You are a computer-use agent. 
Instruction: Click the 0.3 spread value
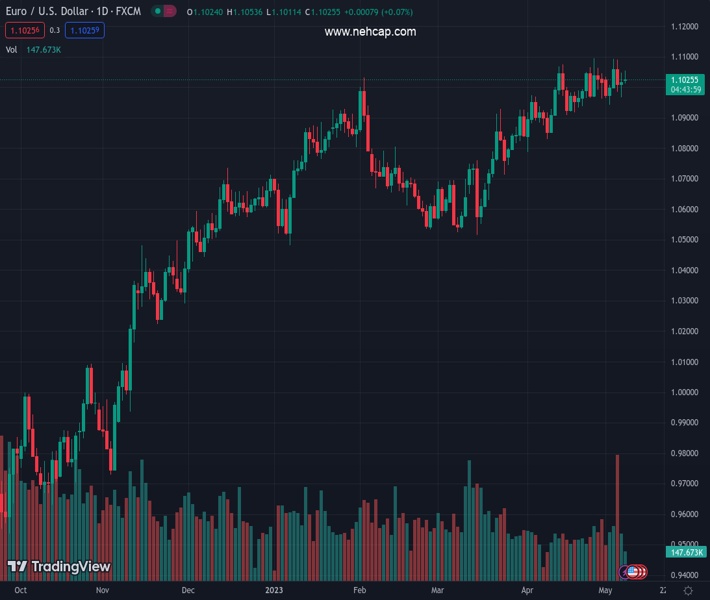pos(56,31)
